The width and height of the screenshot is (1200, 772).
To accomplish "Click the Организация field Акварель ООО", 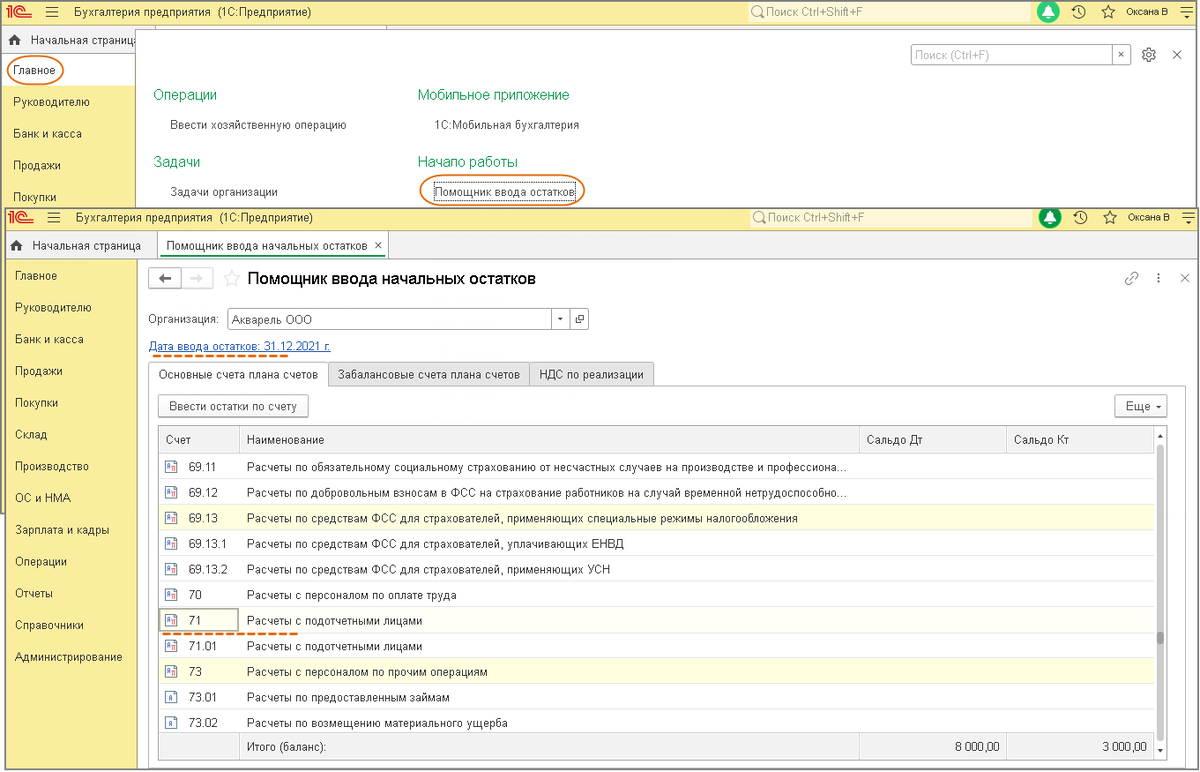I will coord(389,319).
